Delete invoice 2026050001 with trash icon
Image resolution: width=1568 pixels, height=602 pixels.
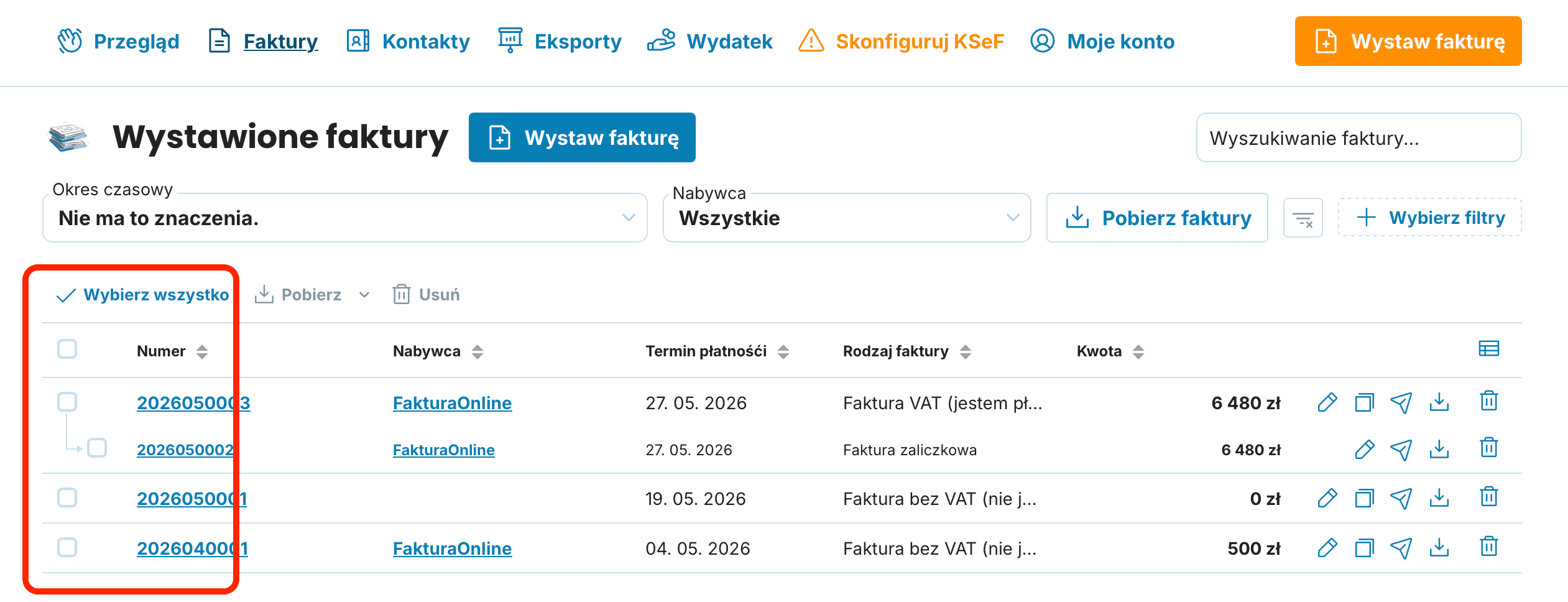[1489, 497]
